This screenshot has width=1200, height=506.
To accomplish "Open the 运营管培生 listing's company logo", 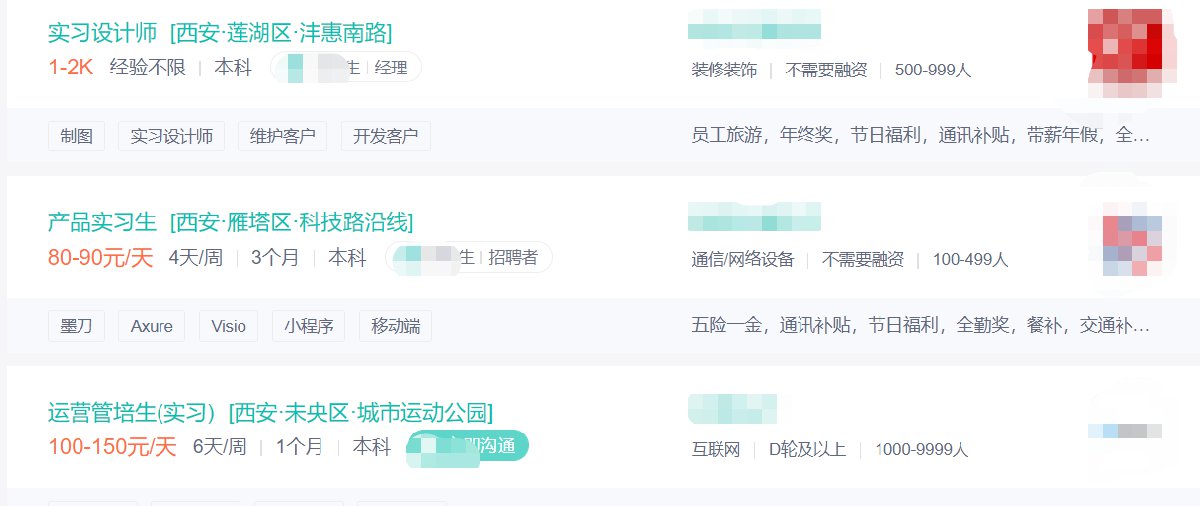I will click(1125, 431).
